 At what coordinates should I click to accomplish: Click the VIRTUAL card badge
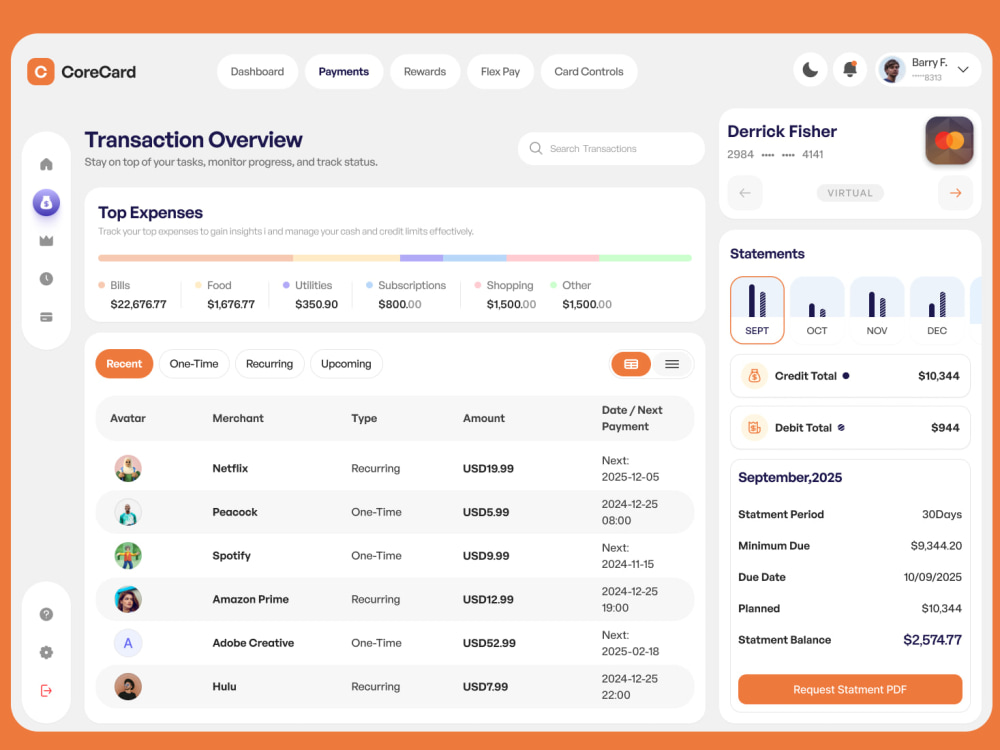[x=850, y=193]
